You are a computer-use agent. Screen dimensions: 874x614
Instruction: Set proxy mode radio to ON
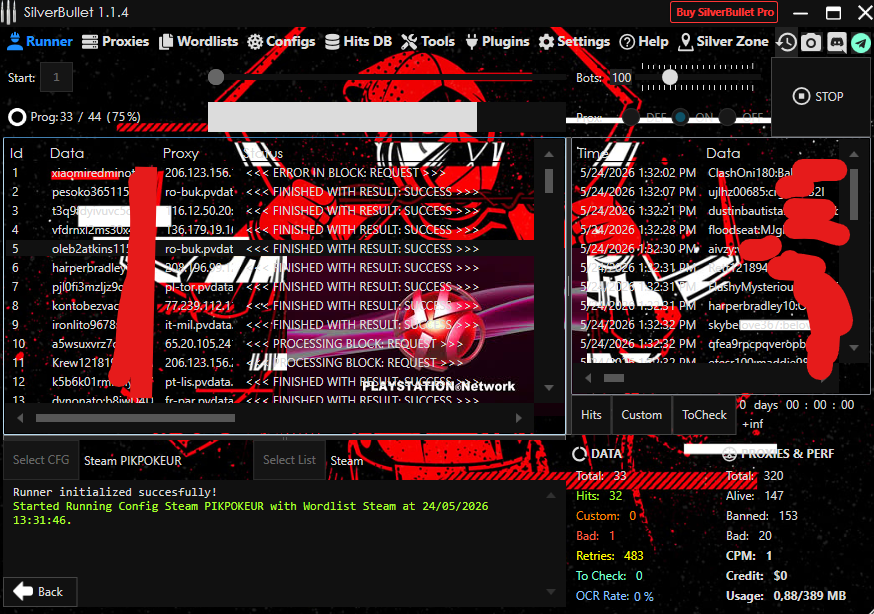tap(680, 117)
